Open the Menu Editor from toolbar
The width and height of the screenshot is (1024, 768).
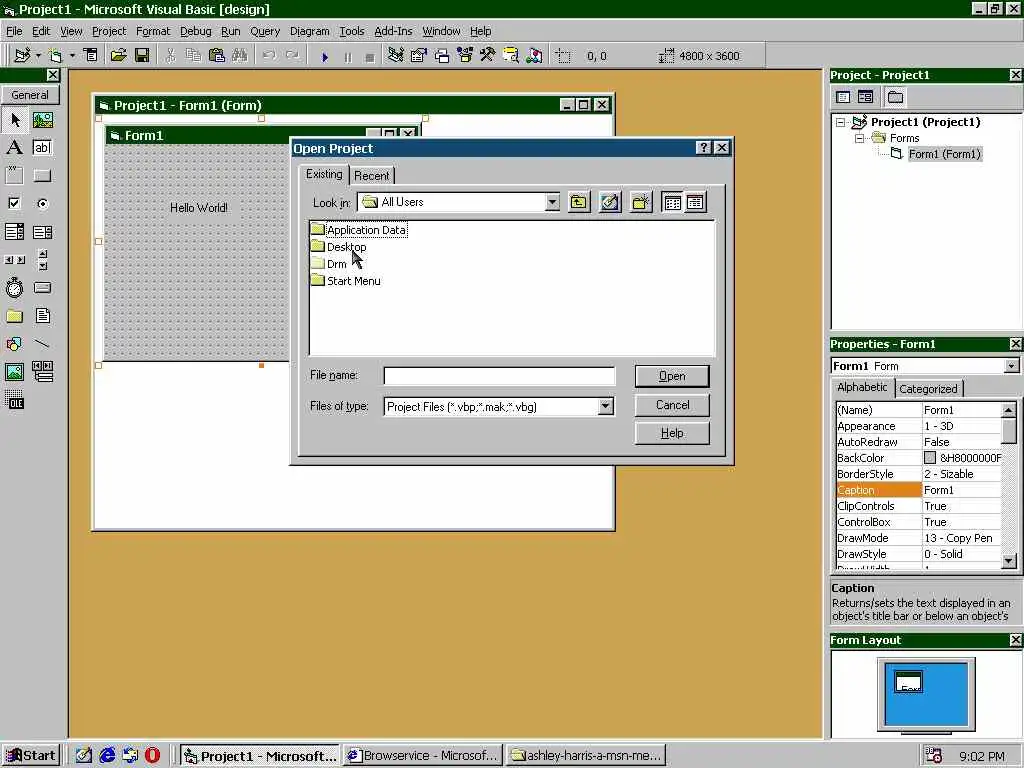pos(90,56)
